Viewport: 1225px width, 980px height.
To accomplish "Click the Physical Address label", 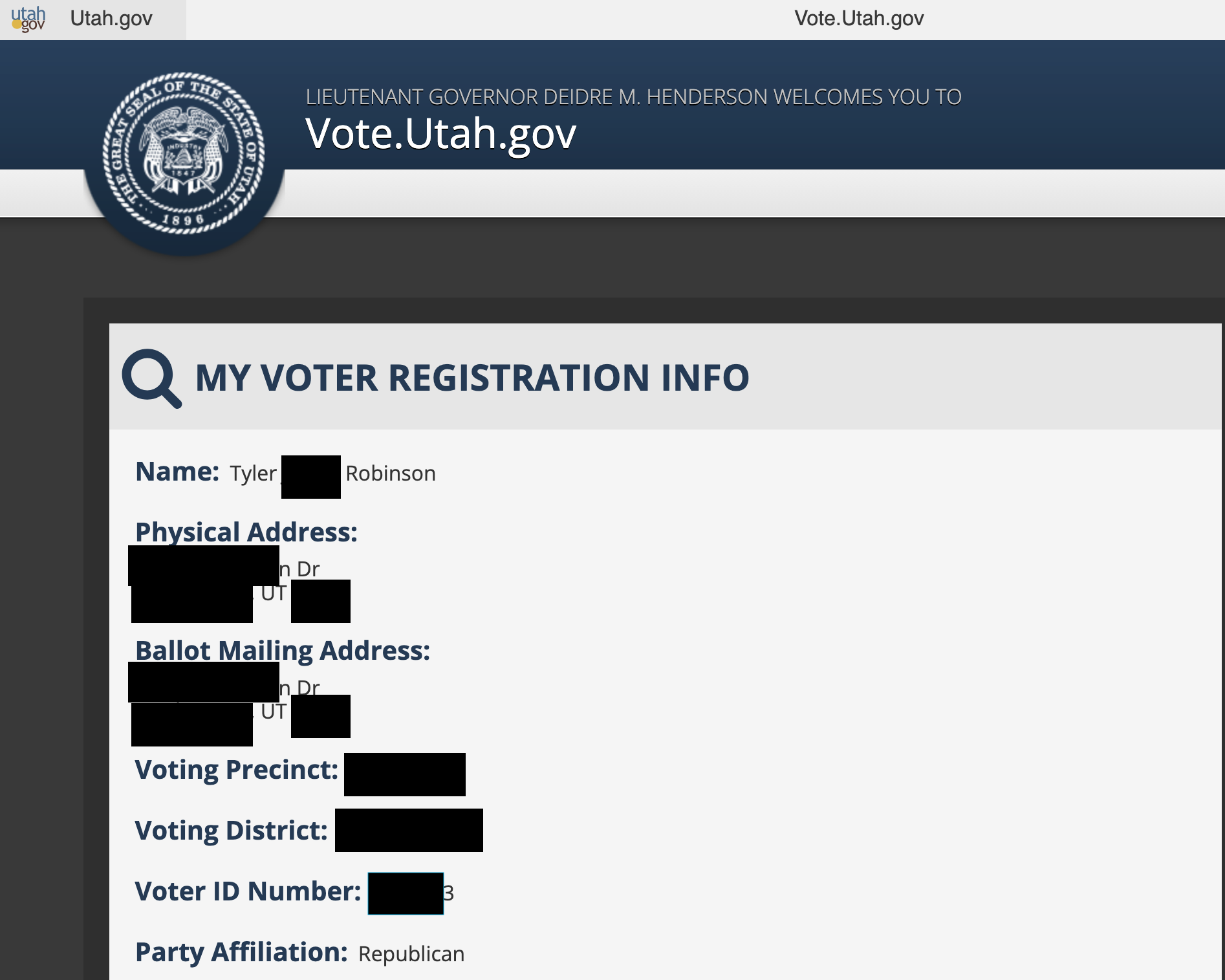I will coord(246,533).
